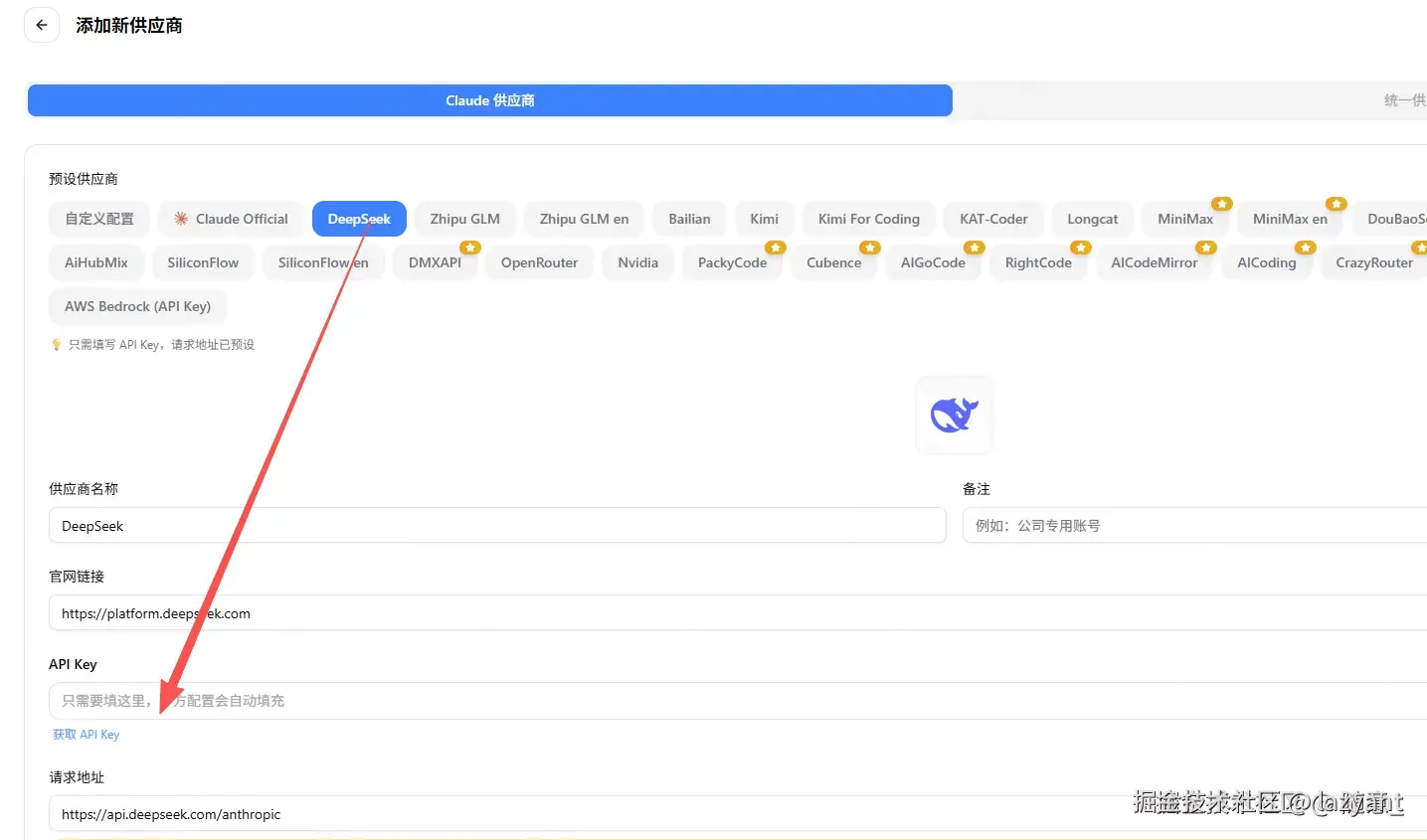Click the star badge on DMXAPI
1427x840 pixels.
(470, 248)
